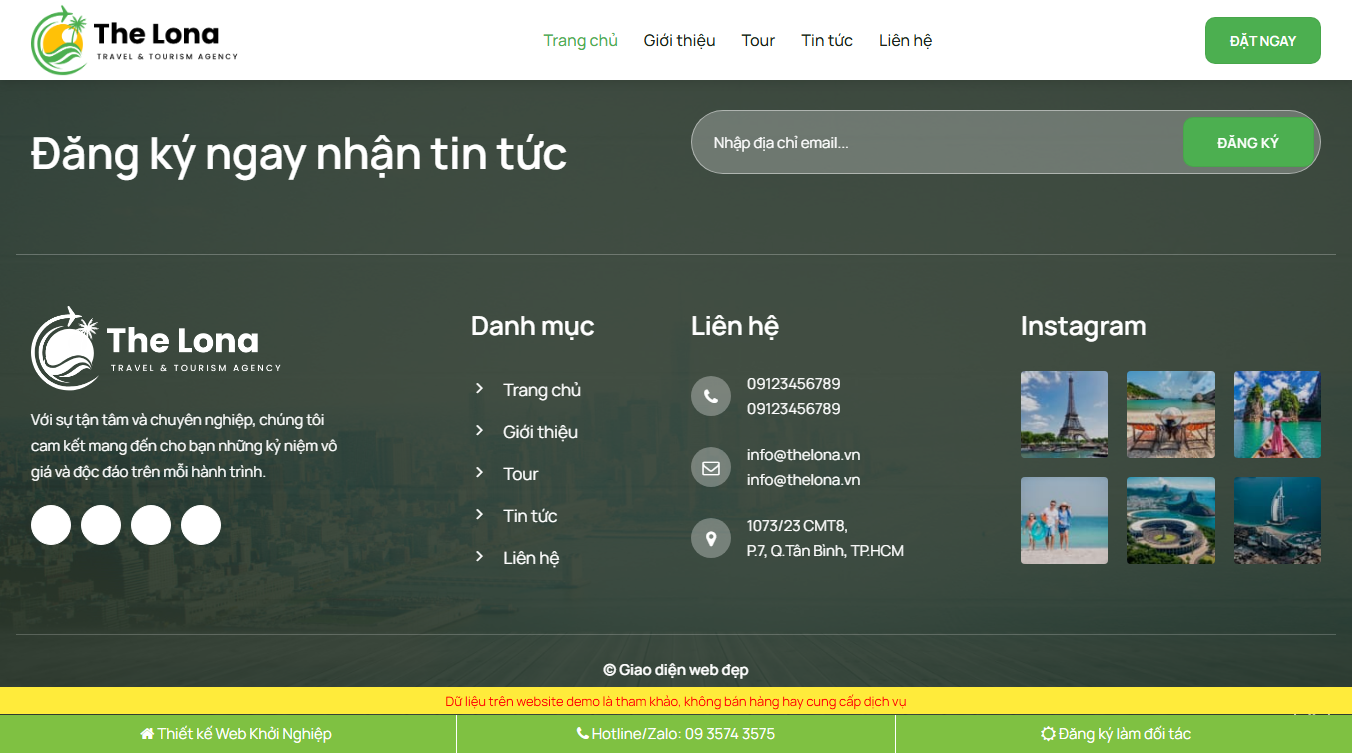Click the Instagram heading
Image resolution: width=1352 pixels, height=753 pixels.
pyautogui.click(x=1084, y=326)
